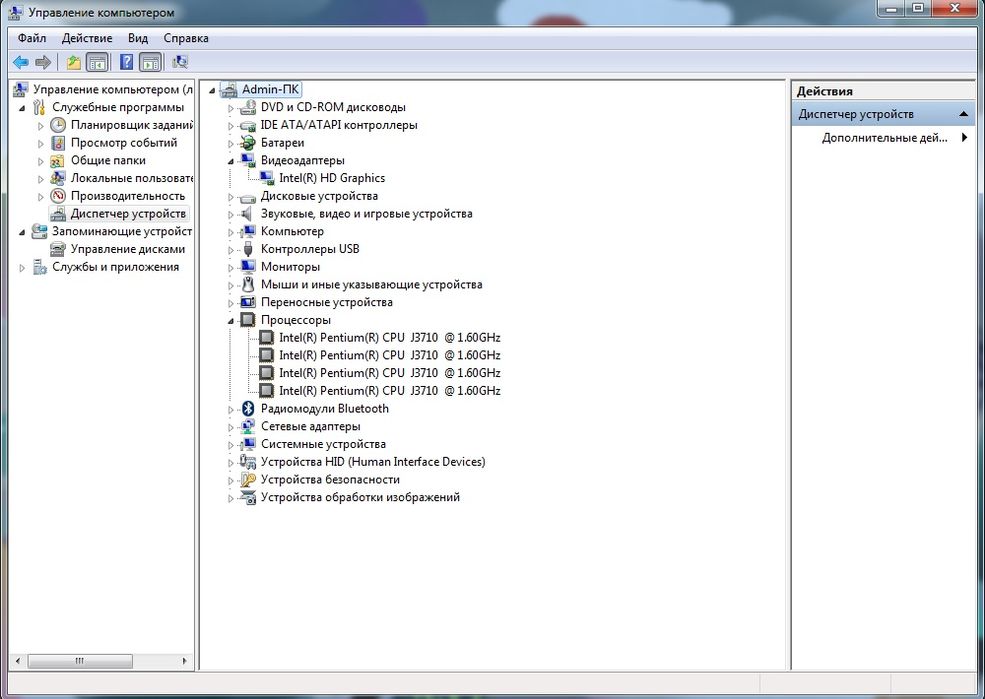Click the Службы и приложения icon
This screenshot has height=699, width=985.
tap(40, 268)
